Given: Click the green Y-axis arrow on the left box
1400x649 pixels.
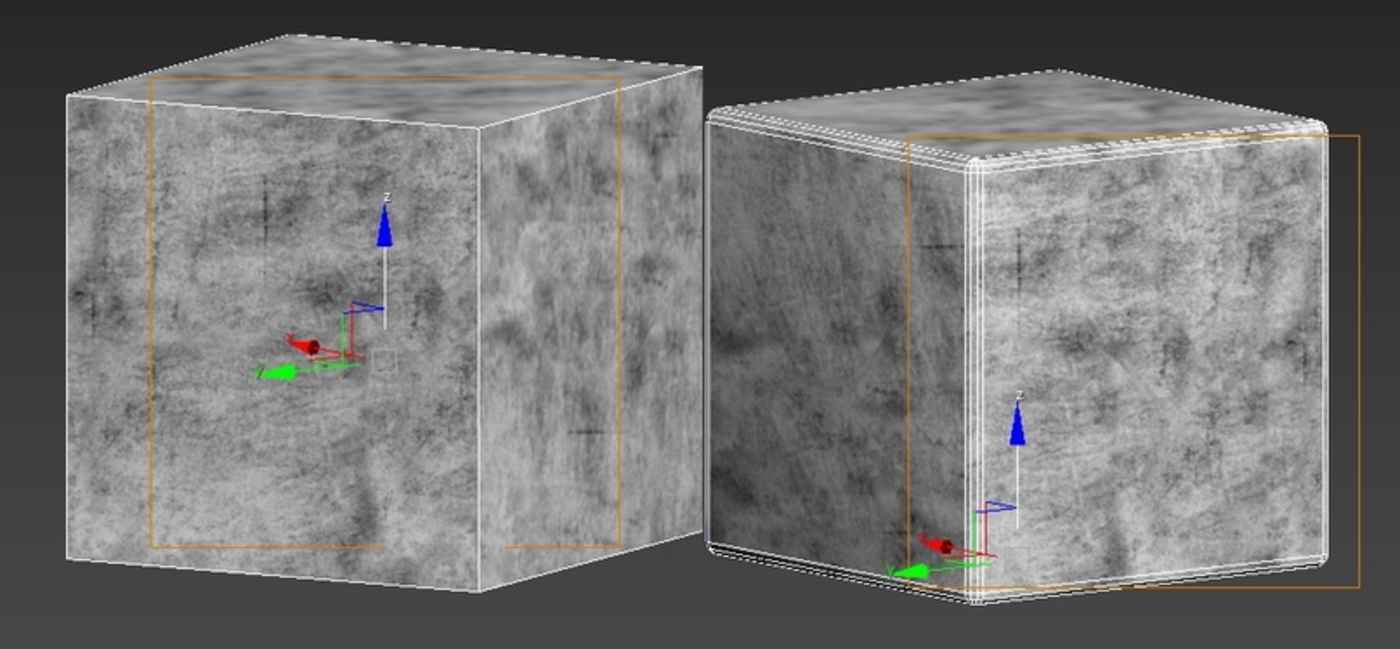Looking at the screenshot, I should point(279,373).
